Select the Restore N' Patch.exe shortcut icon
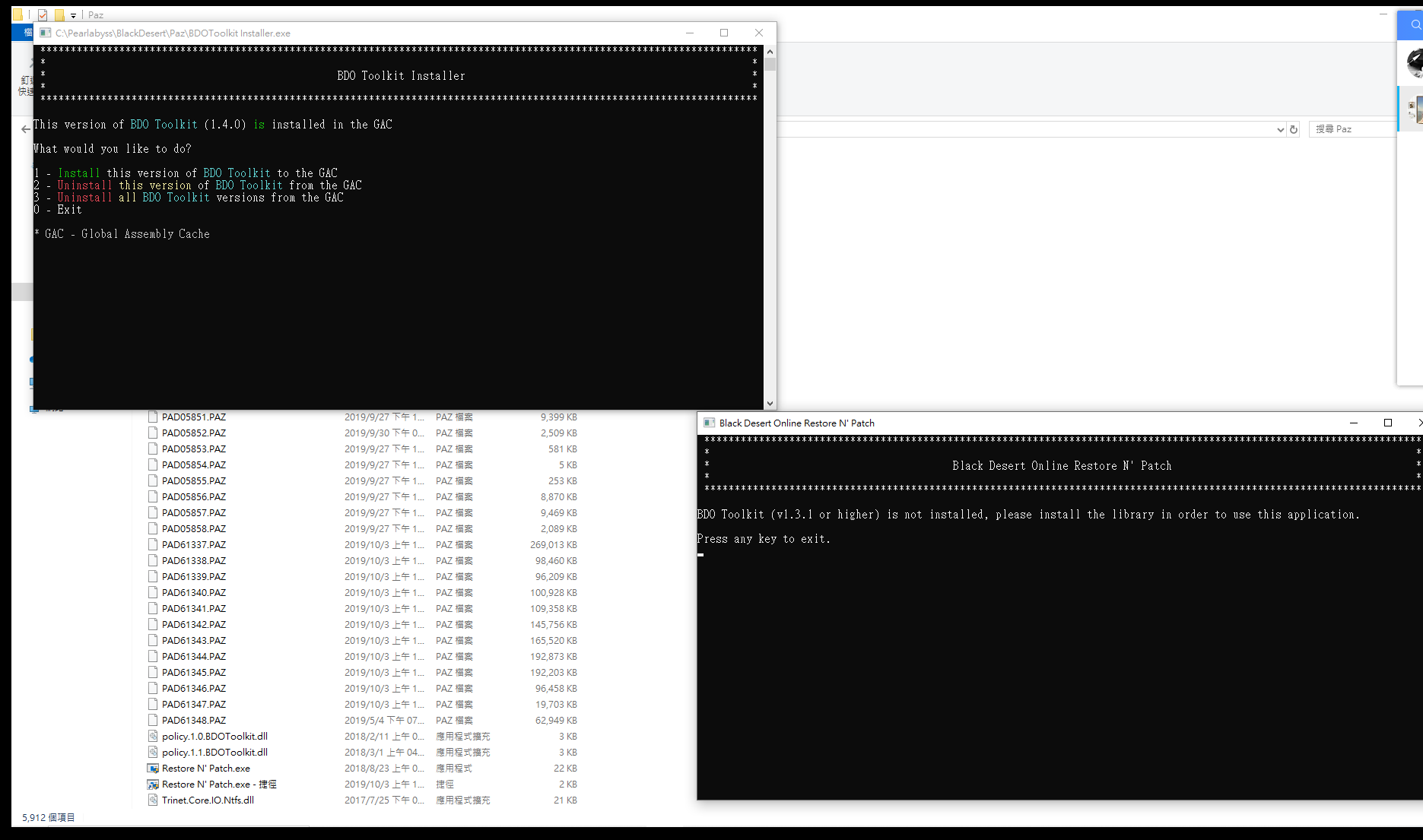 click(x=153, y=785)
